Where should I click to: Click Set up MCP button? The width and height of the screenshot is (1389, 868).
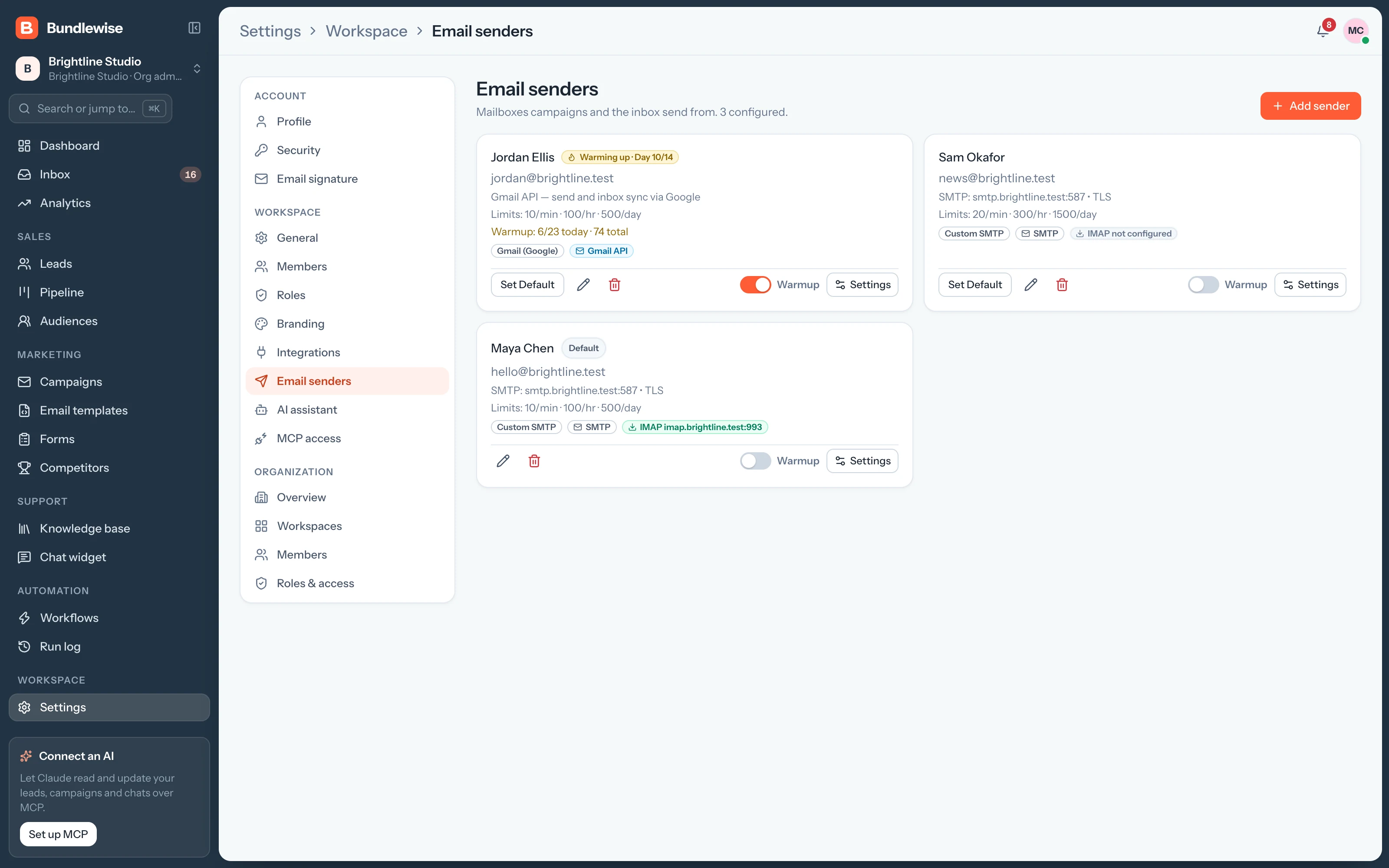click(58, 834)
